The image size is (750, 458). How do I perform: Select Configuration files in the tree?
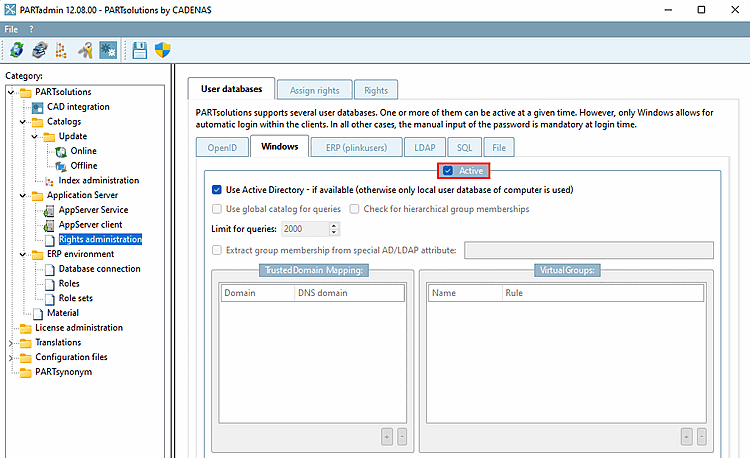point(71,357)
